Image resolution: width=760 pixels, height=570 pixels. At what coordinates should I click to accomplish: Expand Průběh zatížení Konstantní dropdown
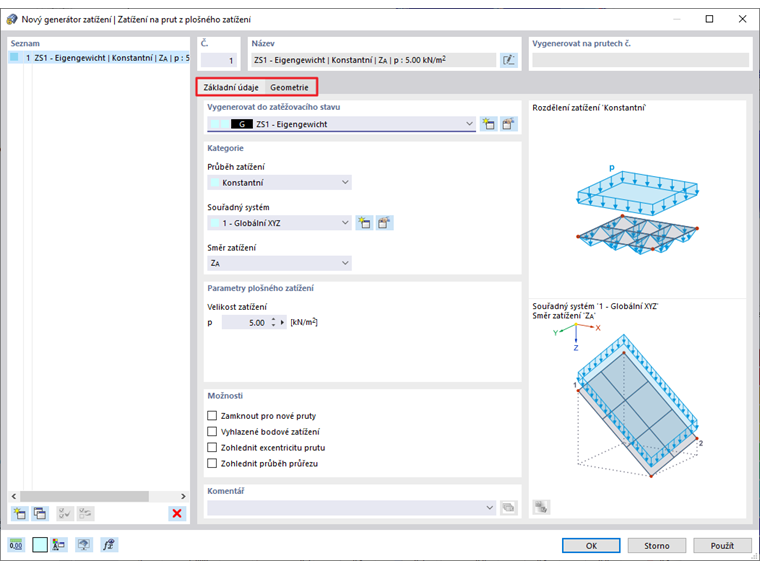coord(279,183)
